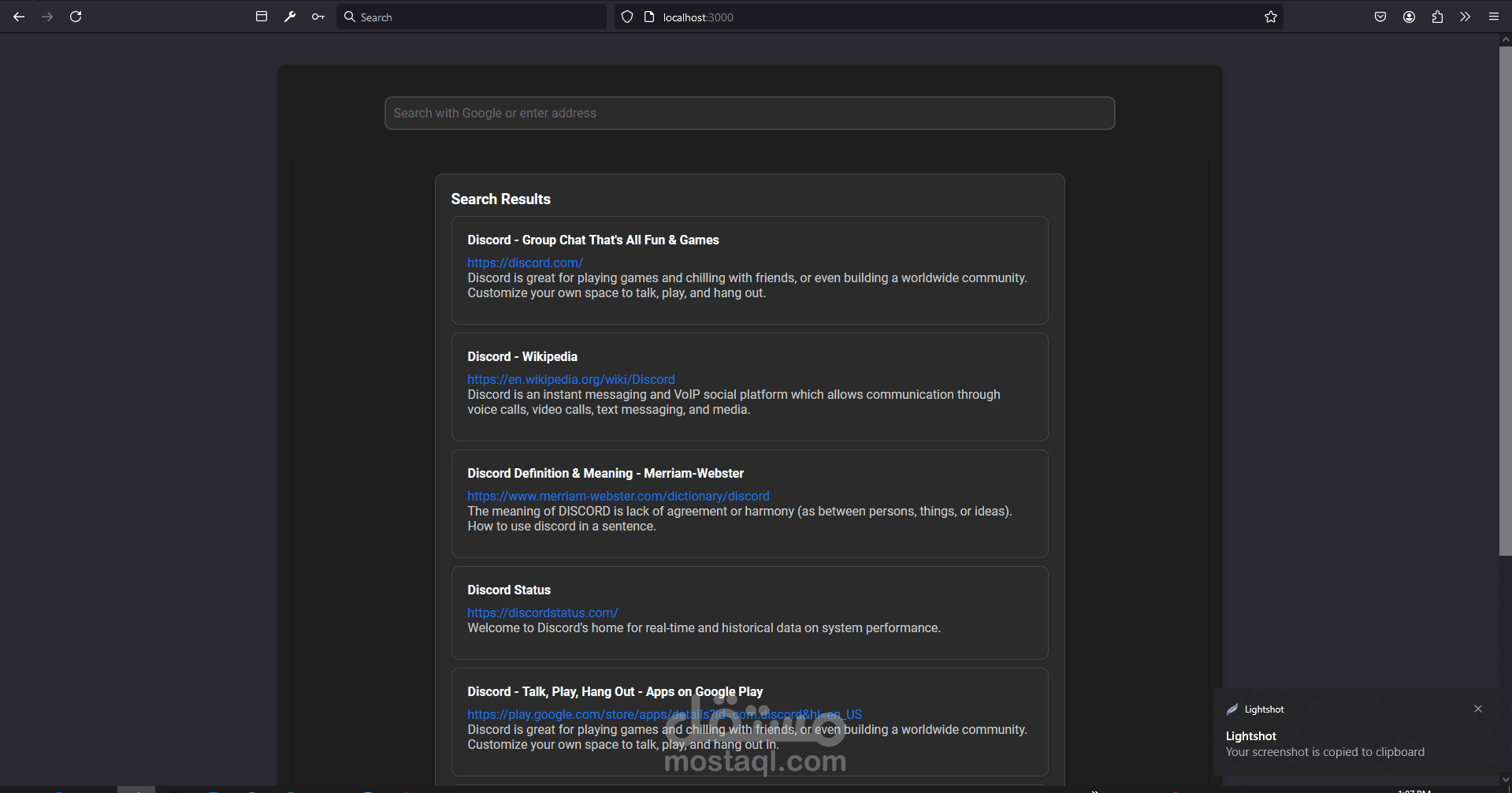Click the Lightshot feather icon in notification
The image size is (1512, 793).
1232,709
